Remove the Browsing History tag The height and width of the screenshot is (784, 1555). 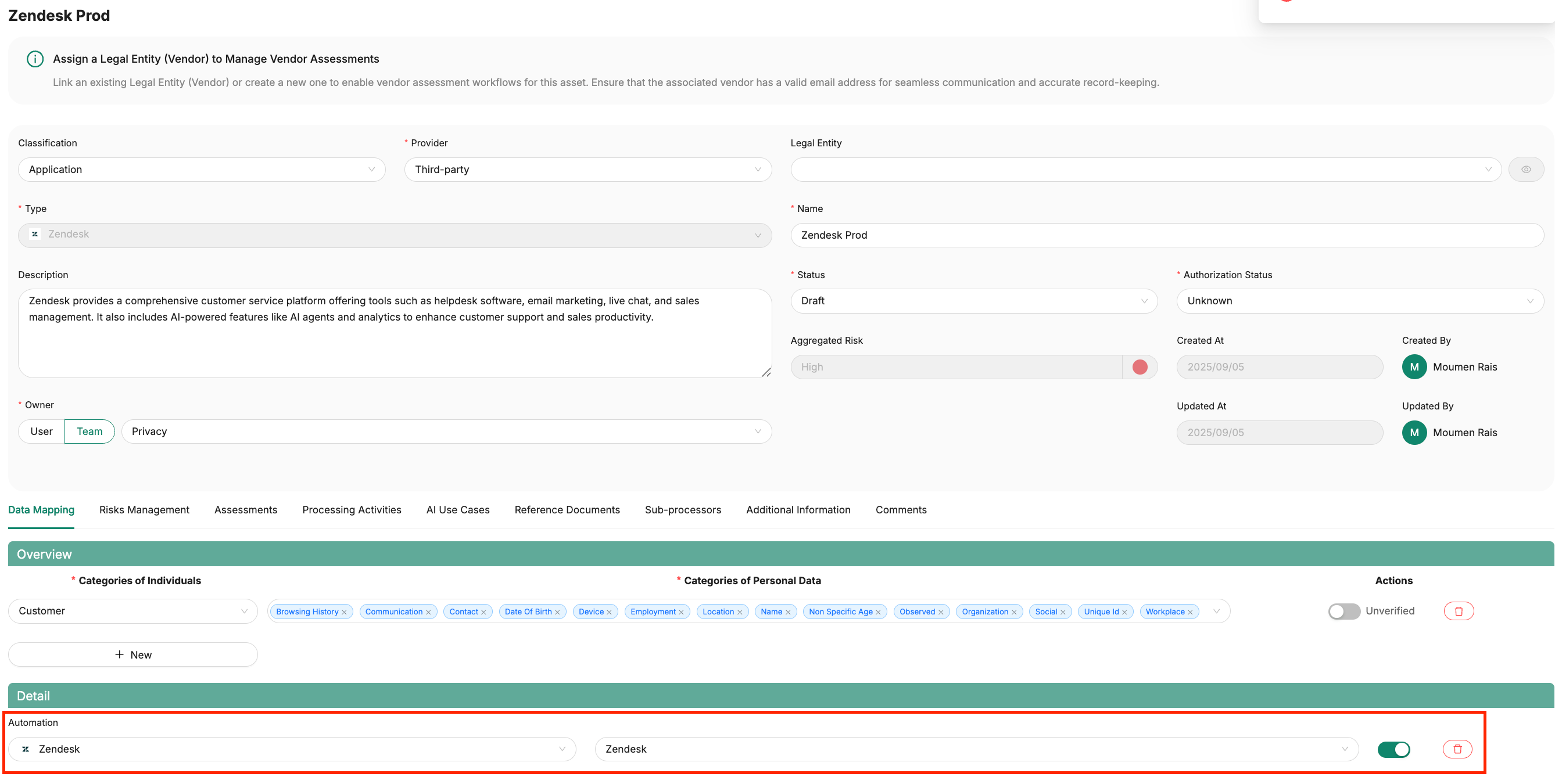(x=344, y=612)
